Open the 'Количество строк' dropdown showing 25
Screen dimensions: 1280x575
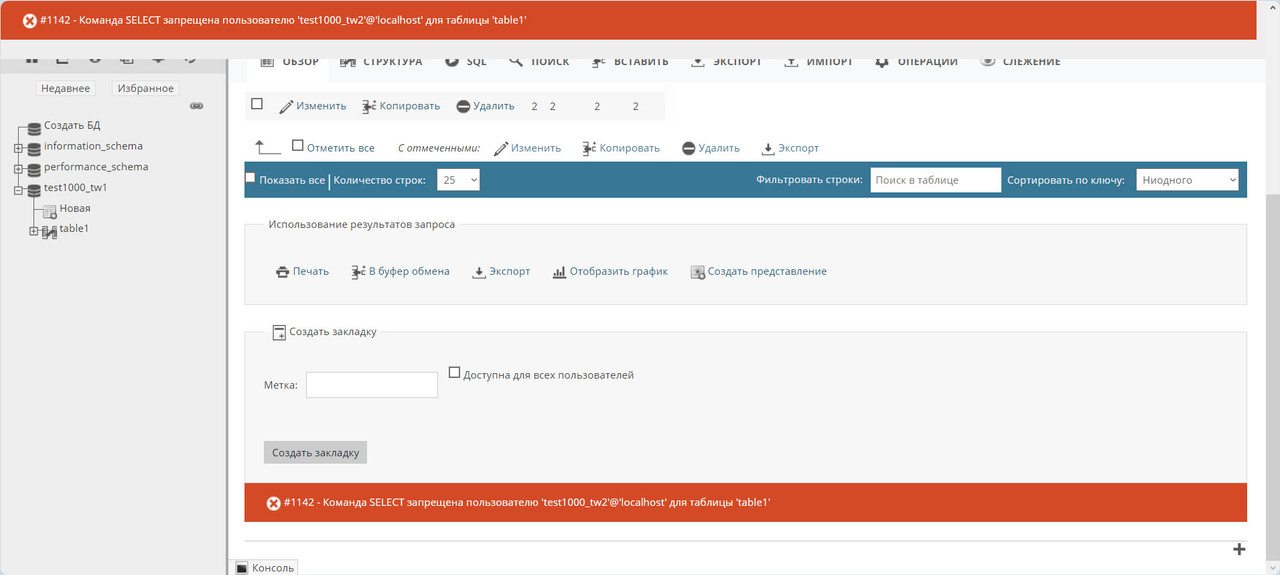coord(458,180)
